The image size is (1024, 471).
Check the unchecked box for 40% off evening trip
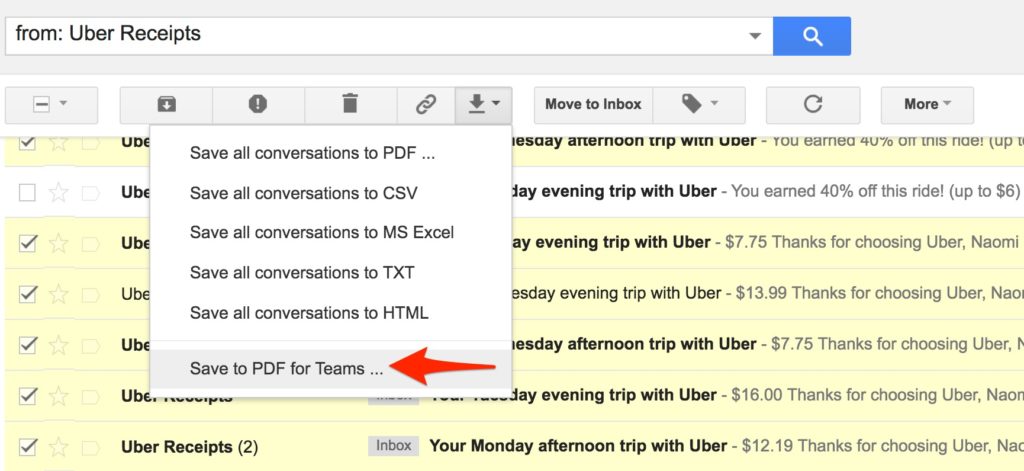pyautogui.click(x=27, y=192)
